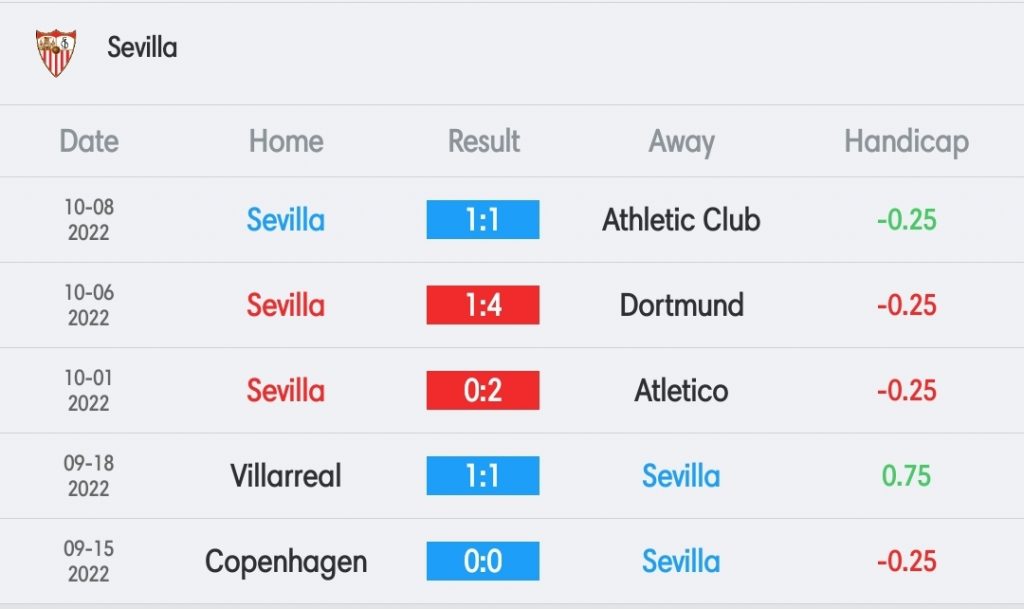Click the 10-08 2022 match date
The height and width of the screenshot is (609, 1024).
tap(89, 219)
